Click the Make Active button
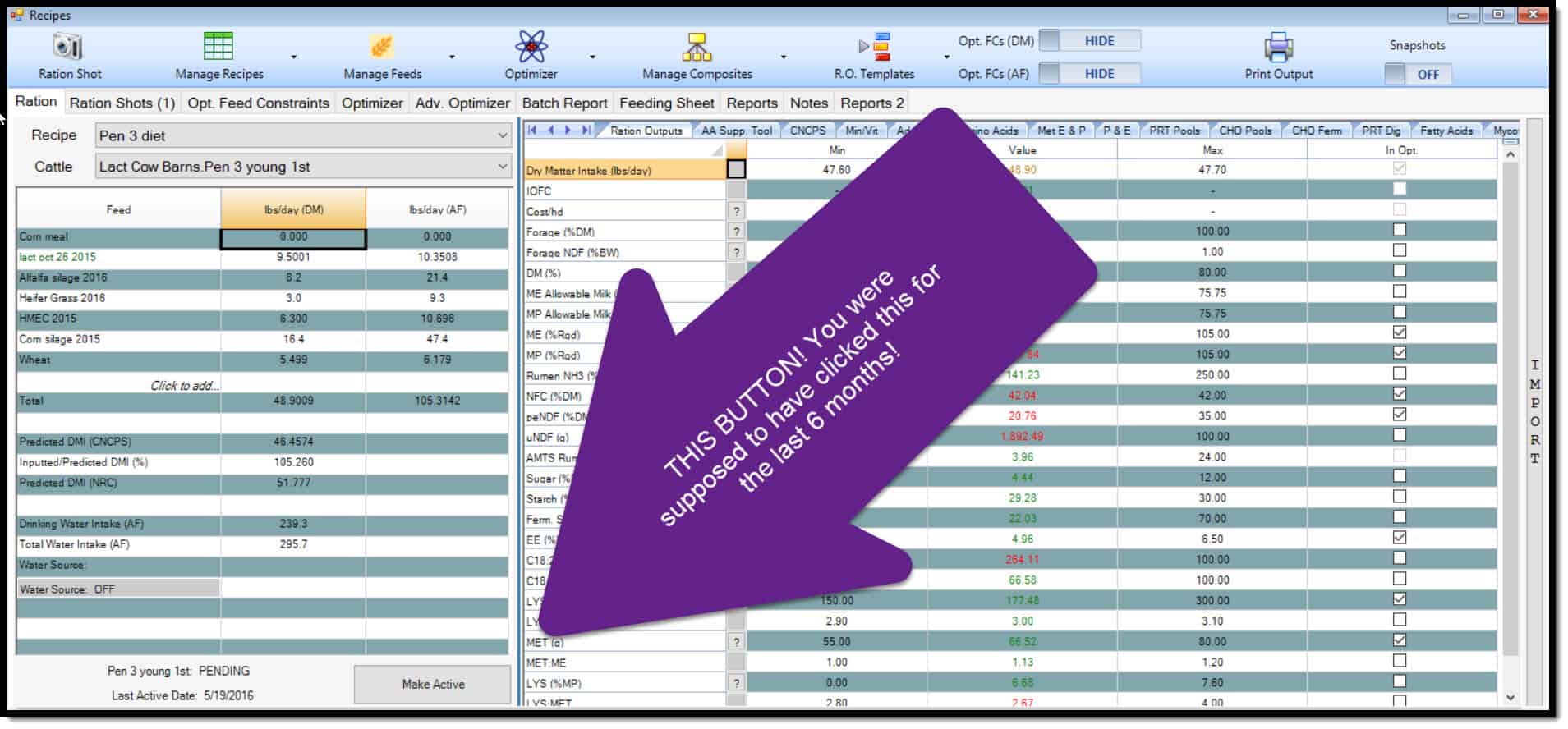The height and width of the screenshot is (729, 1568). coord(433,685)
